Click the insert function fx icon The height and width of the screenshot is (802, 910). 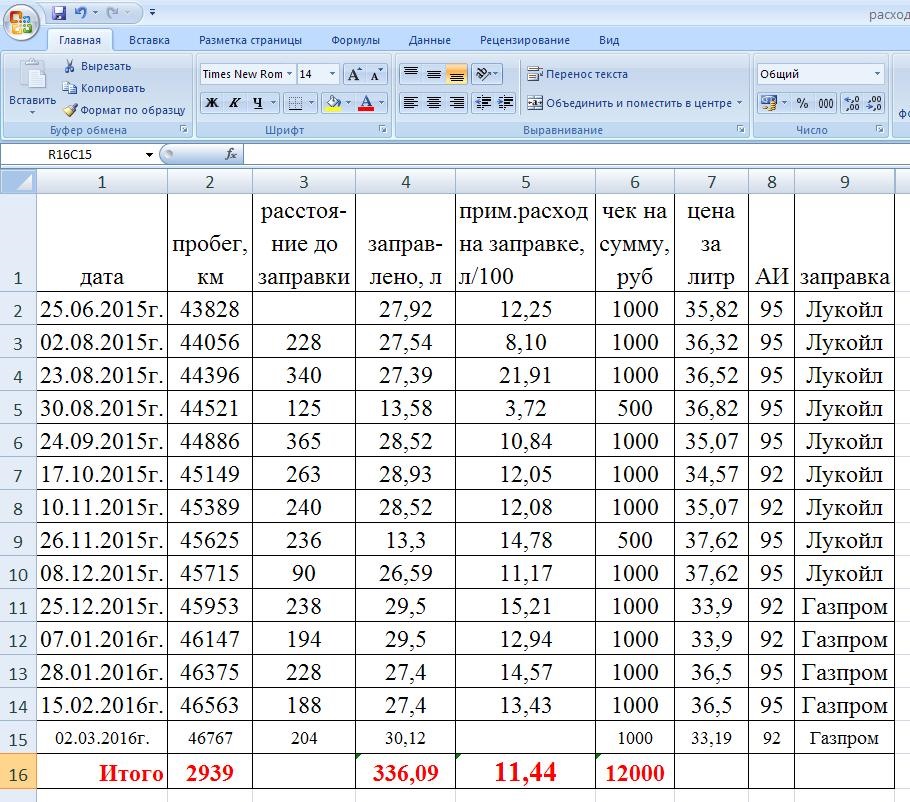[x=231, y=155]
